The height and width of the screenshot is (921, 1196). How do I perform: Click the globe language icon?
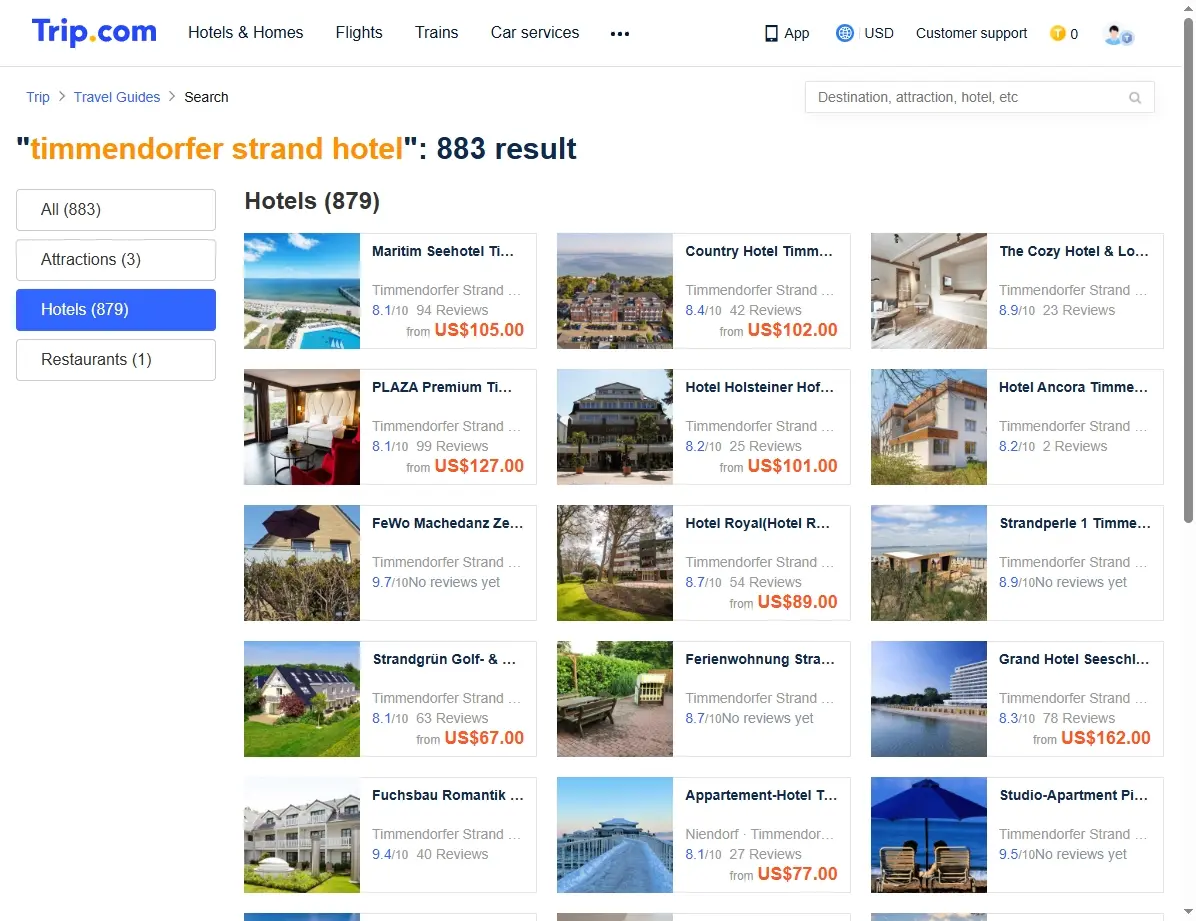(x=844, y=33)
